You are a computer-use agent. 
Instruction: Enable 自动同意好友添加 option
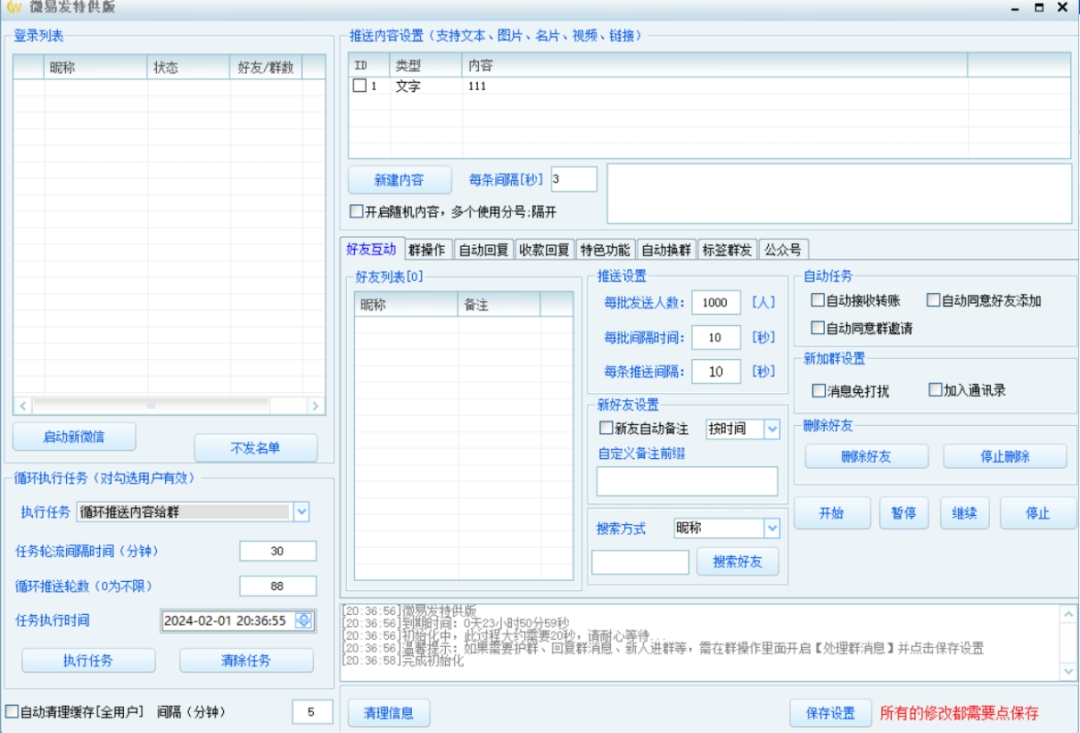click(x=931, y=300)
